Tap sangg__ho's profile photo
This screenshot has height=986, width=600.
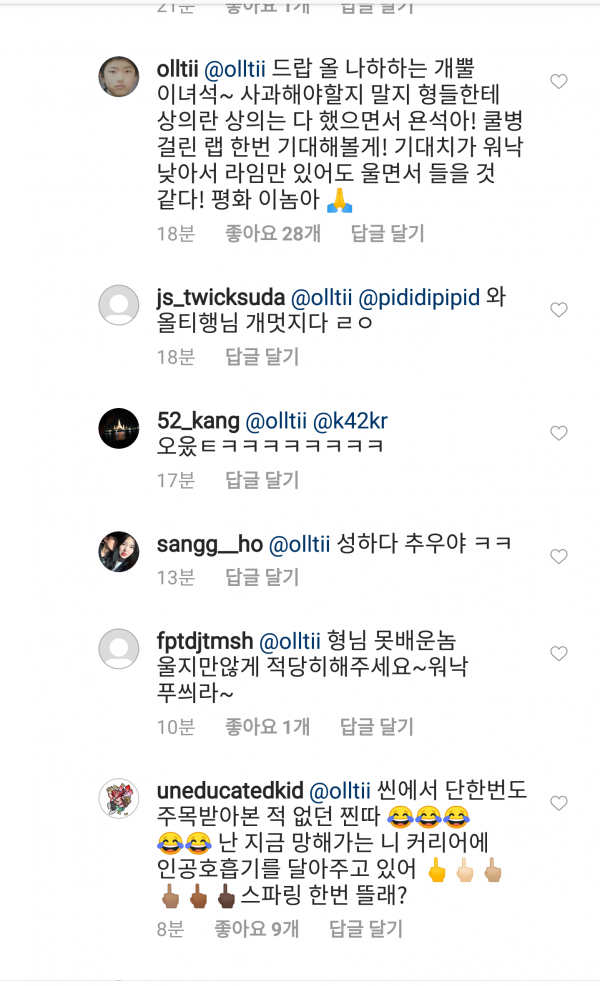point(118,551)
